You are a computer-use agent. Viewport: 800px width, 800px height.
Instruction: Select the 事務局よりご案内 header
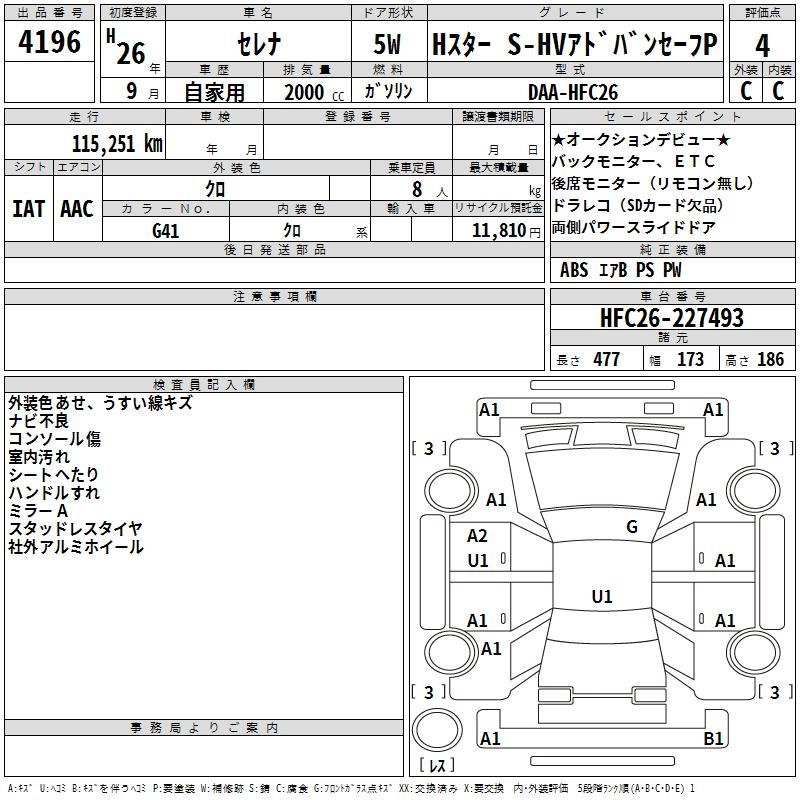[x=204, y=728]
